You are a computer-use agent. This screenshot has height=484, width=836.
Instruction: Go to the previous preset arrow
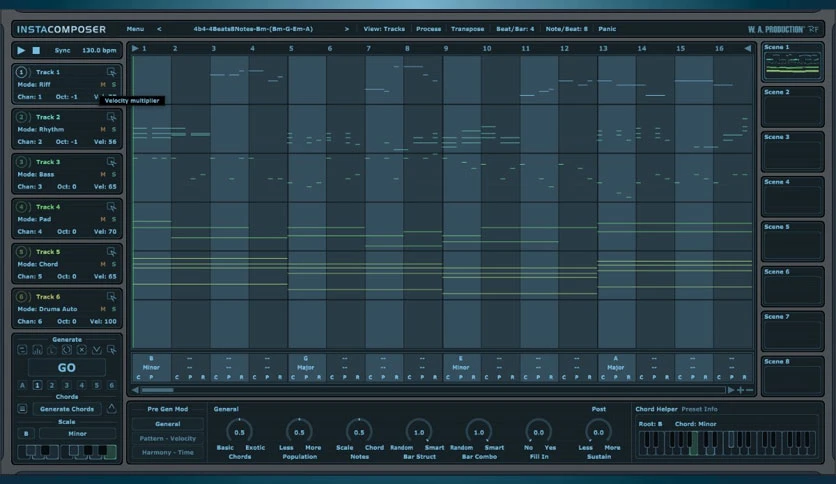click(x=159, y=29)
